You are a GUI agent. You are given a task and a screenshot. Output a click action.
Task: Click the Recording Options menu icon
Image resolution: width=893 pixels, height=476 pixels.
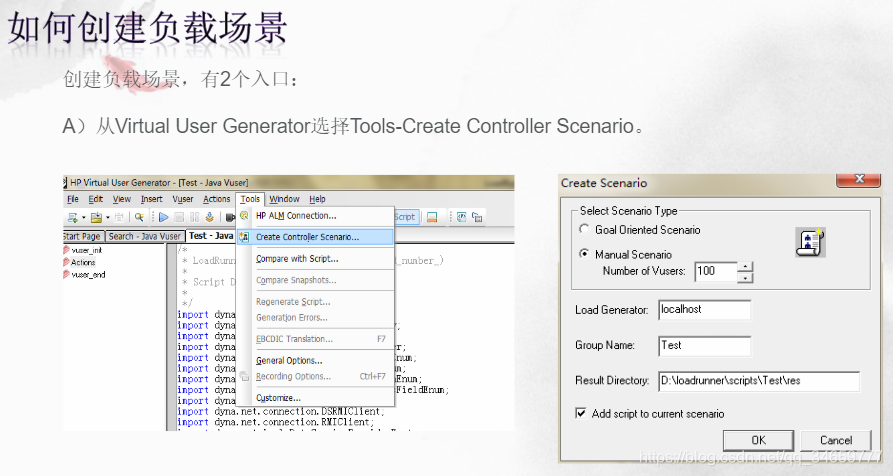[244, 376]
